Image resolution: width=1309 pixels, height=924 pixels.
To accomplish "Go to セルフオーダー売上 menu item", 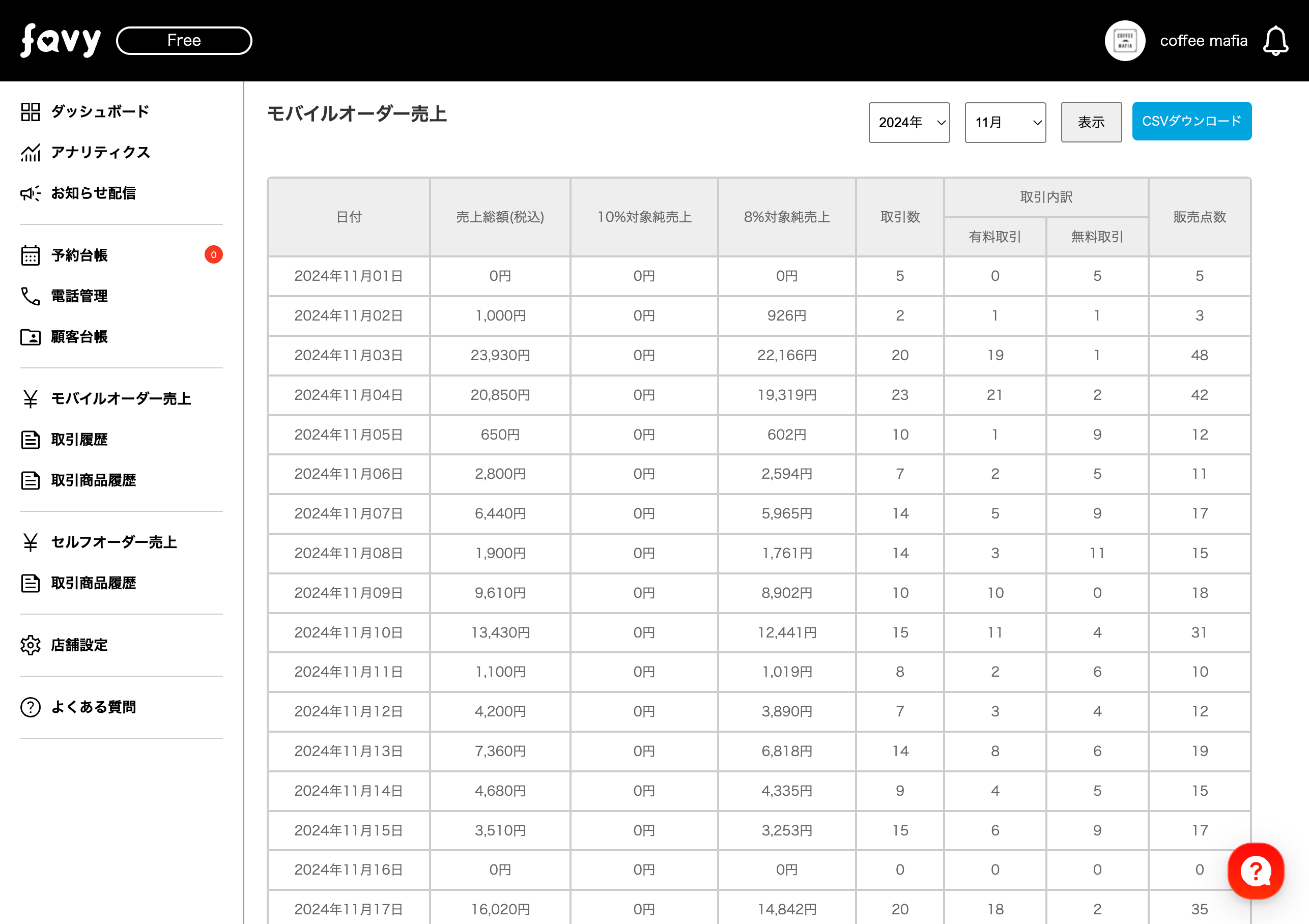I will (113, 542).
